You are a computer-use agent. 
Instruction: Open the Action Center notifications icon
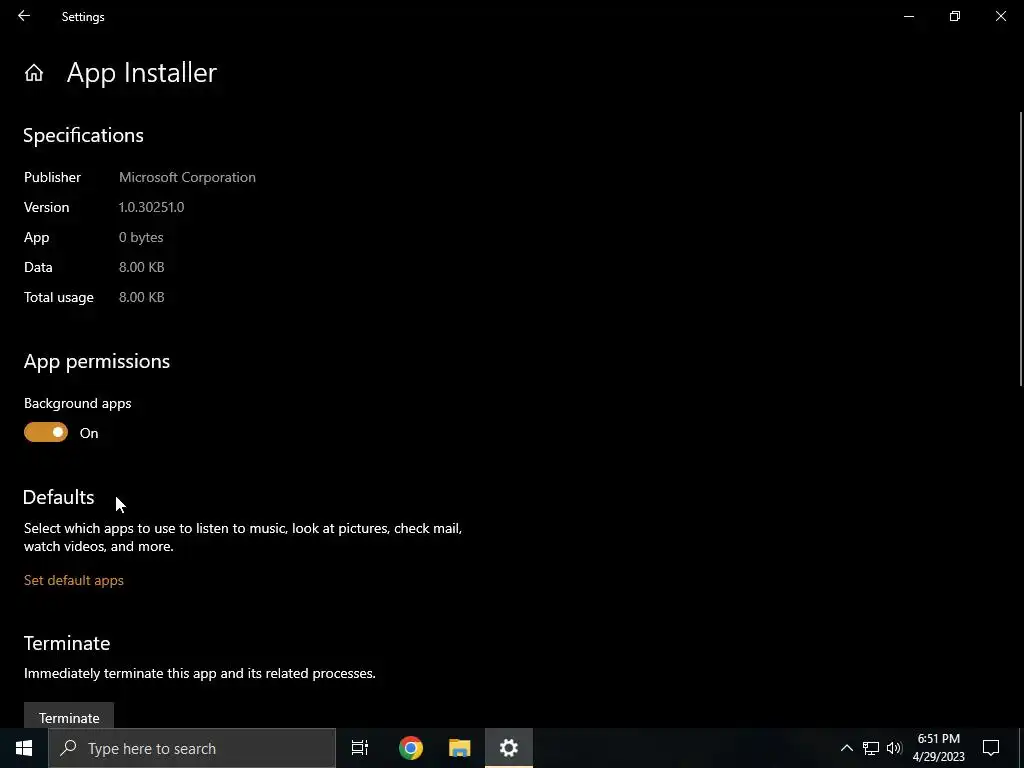pos(991,748)
